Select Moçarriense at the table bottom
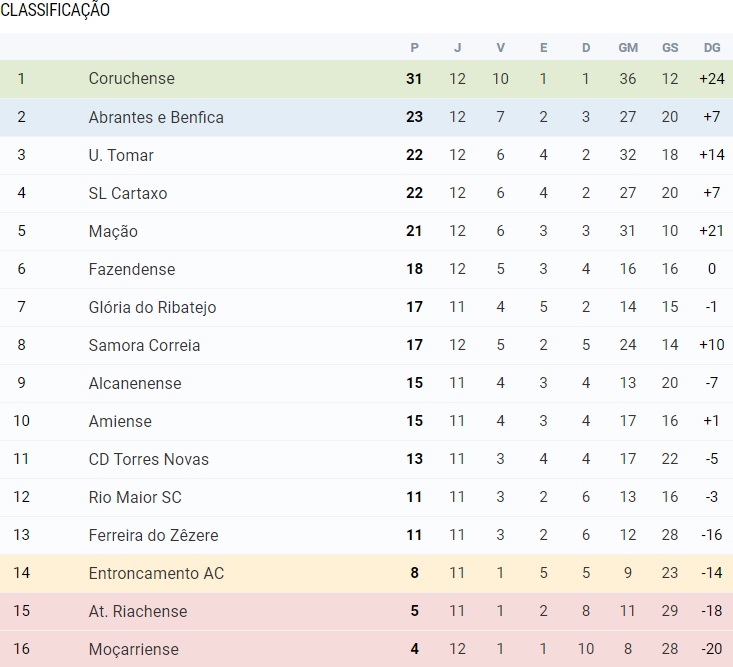 click(134, 649)
